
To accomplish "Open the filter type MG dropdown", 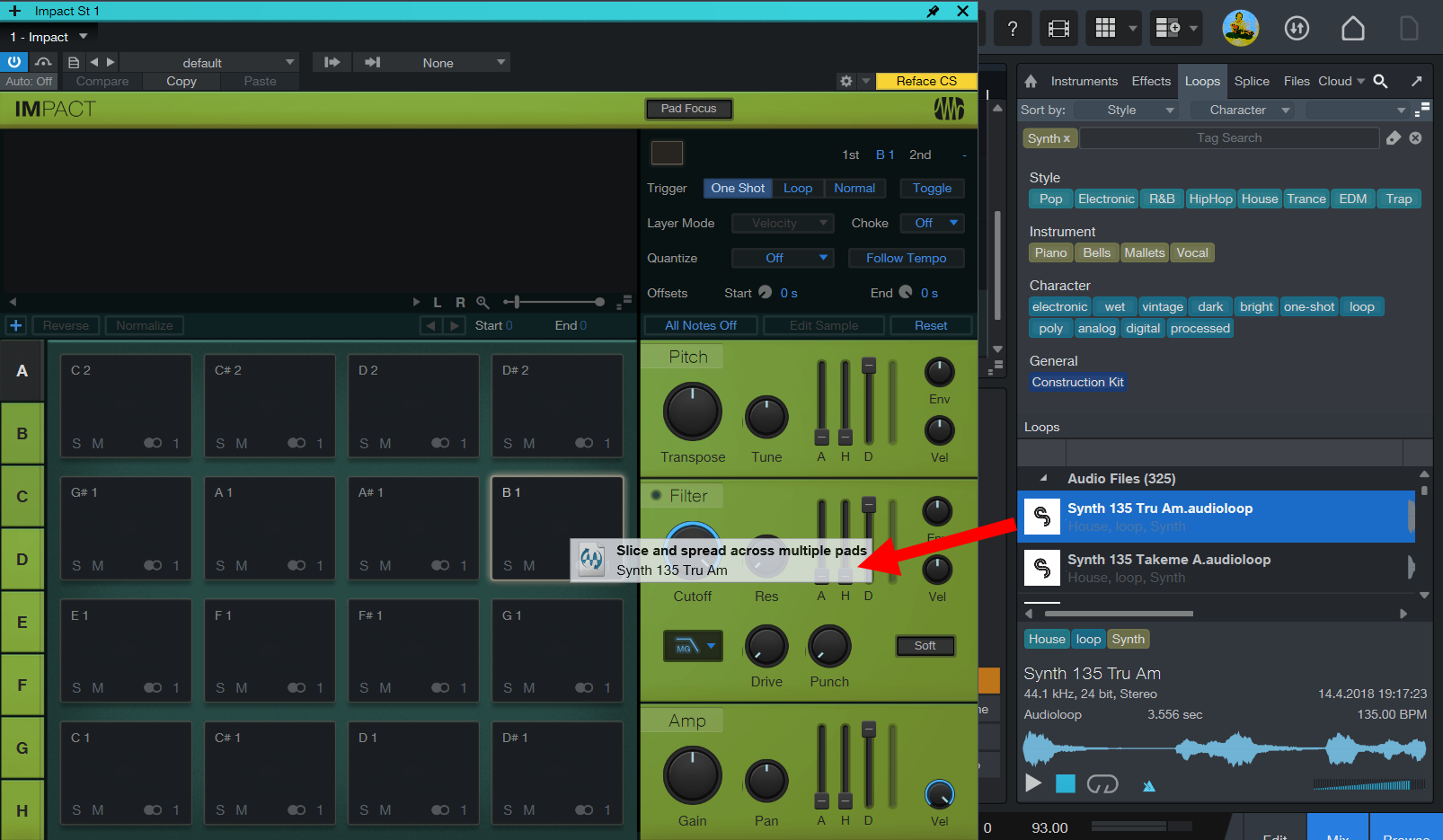I will coord(693,646).
